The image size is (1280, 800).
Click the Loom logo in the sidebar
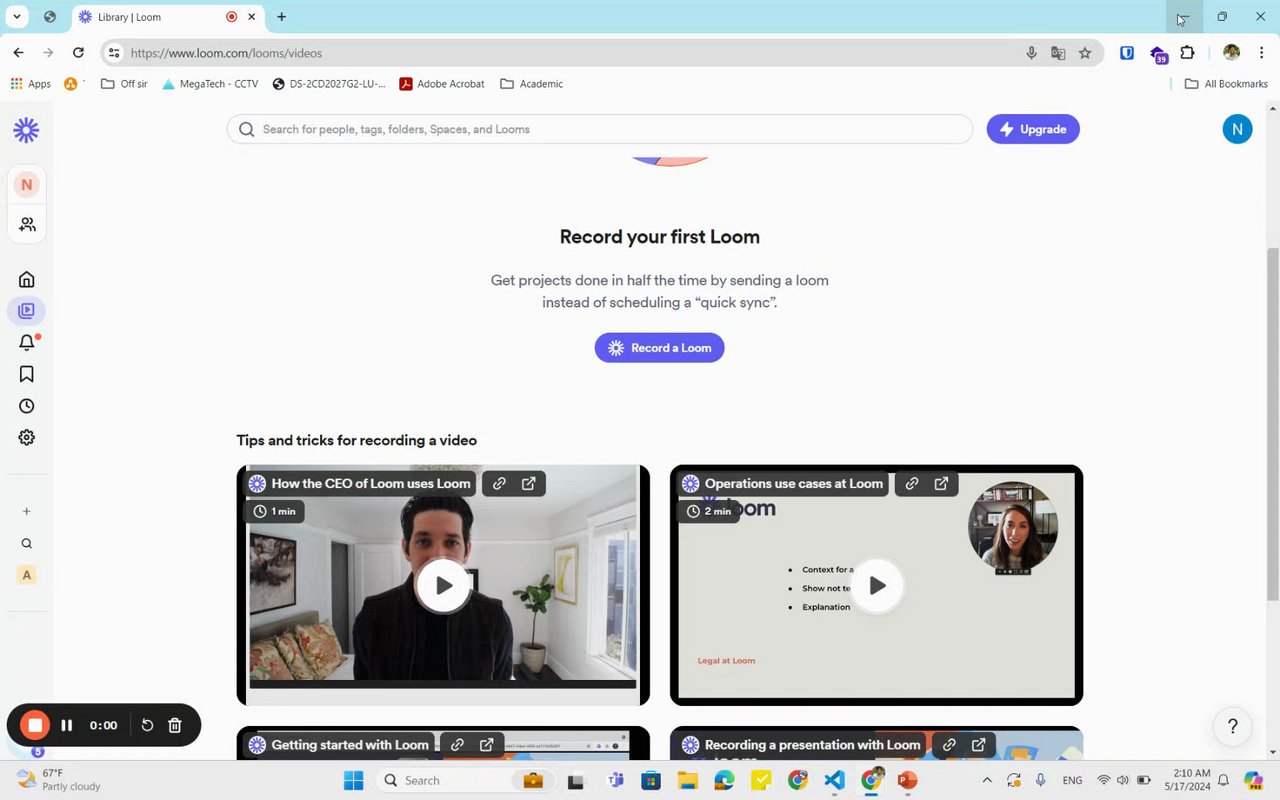pyautogui.click(x=26, y=129)
